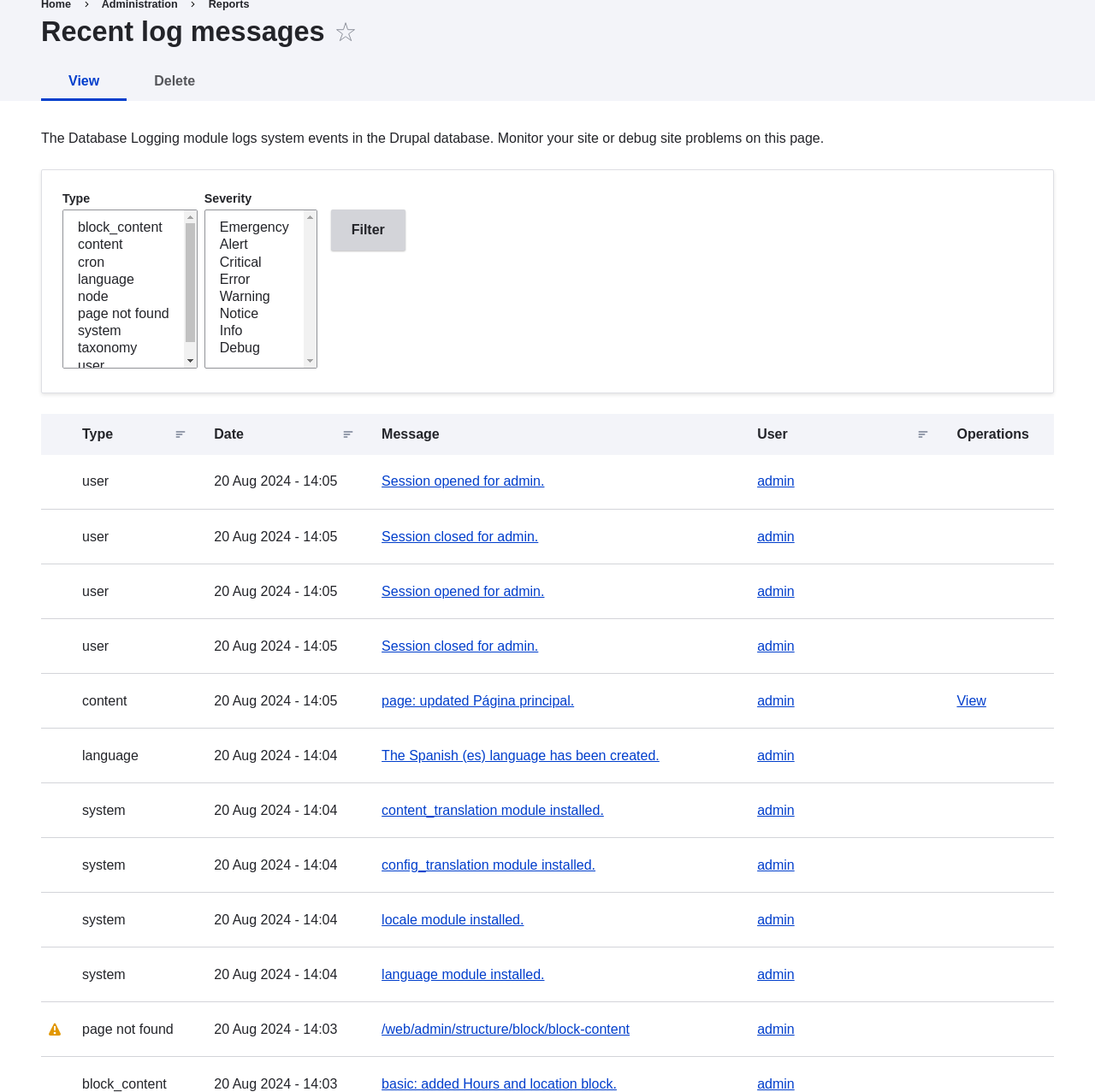Open admin user link in content row
Screen dimensions: 1095x1092
776,701
